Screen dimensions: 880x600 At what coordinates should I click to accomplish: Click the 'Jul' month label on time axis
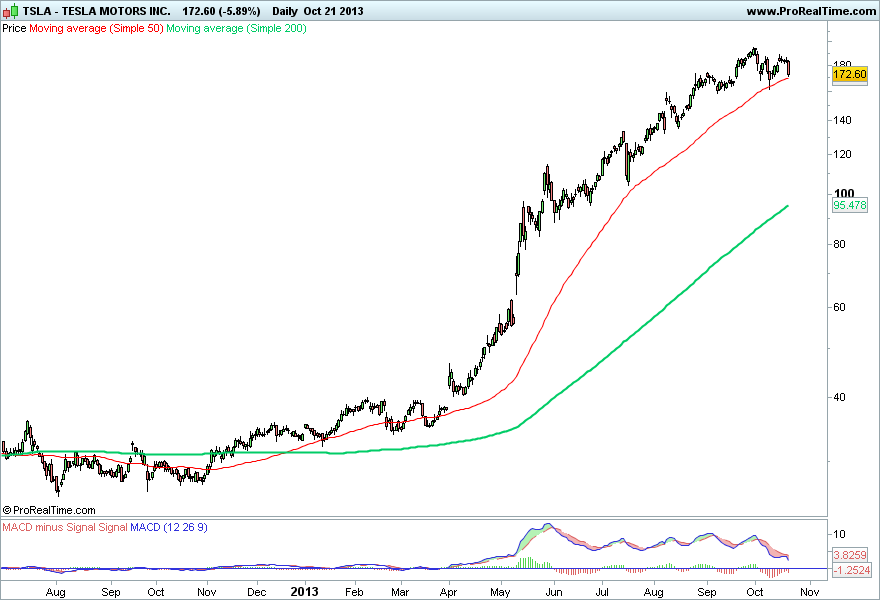(602, 592)
